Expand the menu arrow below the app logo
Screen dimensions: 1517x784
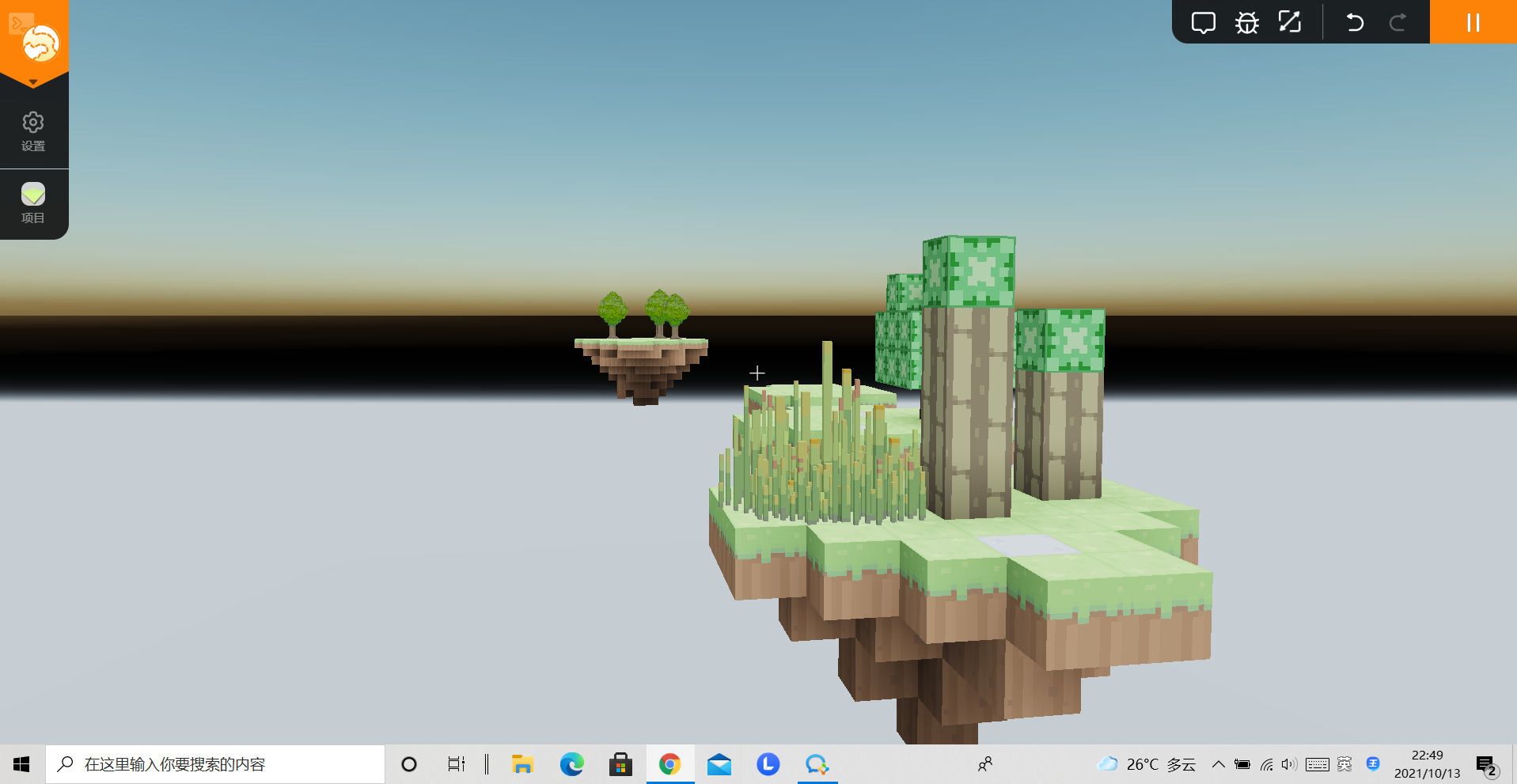pyautogui.click(x=33, y=81)
